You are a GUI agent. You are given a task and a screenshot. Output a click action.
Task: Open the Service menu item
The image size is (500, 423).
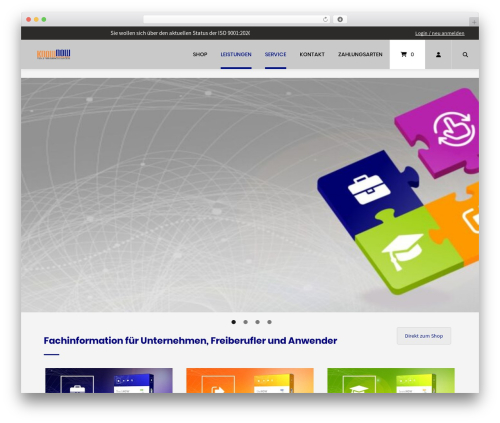275,54
